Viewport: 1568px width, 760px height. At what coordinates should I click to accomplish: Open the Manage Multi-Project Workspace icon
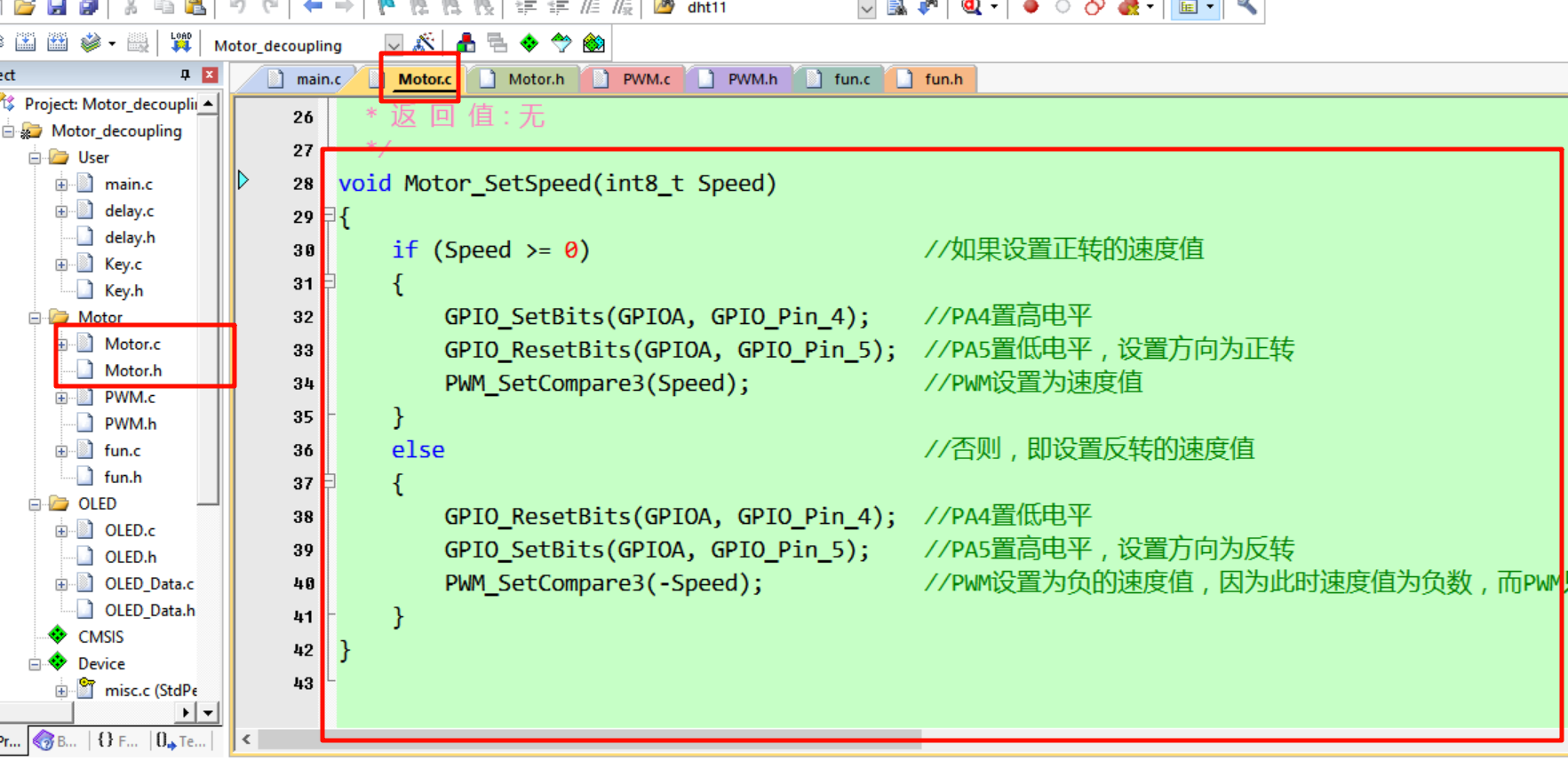[497, 43]
